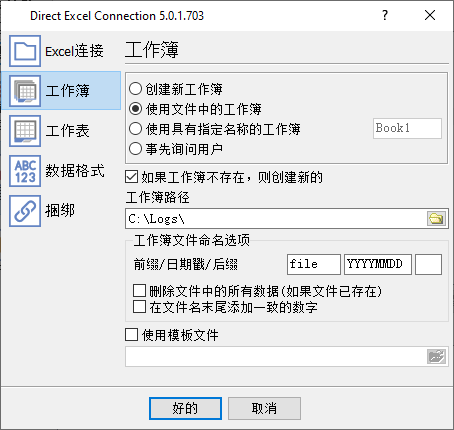Click the 工作簿文件命名选项 group title
The image size is (454, 430).
coord(192,240)
